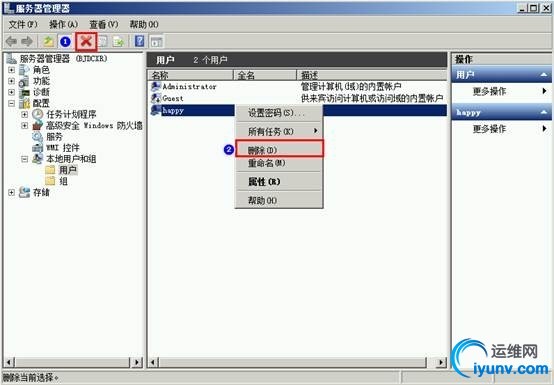The width and height of the screenshot is (554, 385).
Task: Choose 删除(D) in context menu
Action: 279,149
